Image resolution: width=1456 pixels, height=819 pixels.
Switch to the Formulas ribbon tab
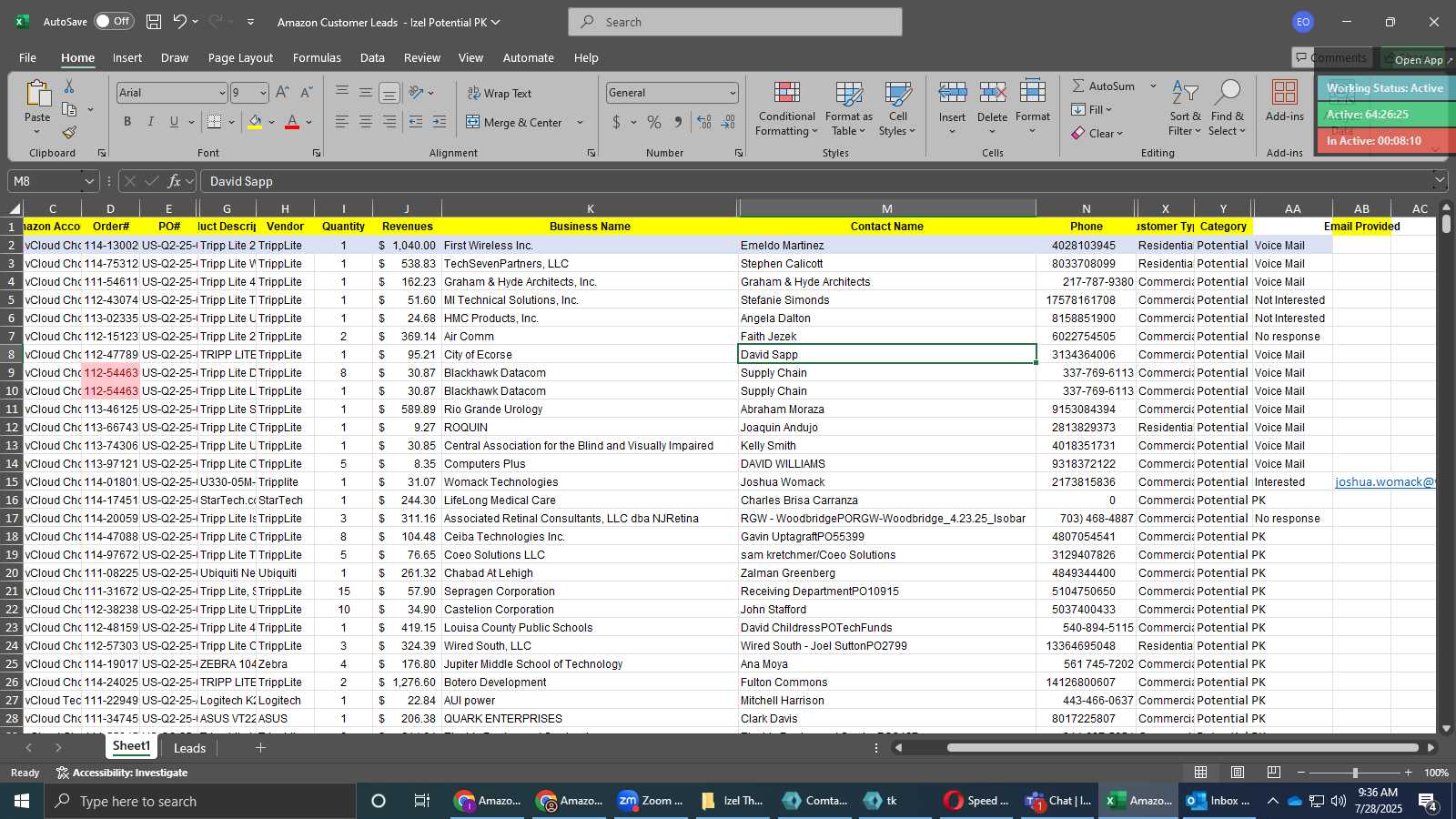(x=317, y=57)
